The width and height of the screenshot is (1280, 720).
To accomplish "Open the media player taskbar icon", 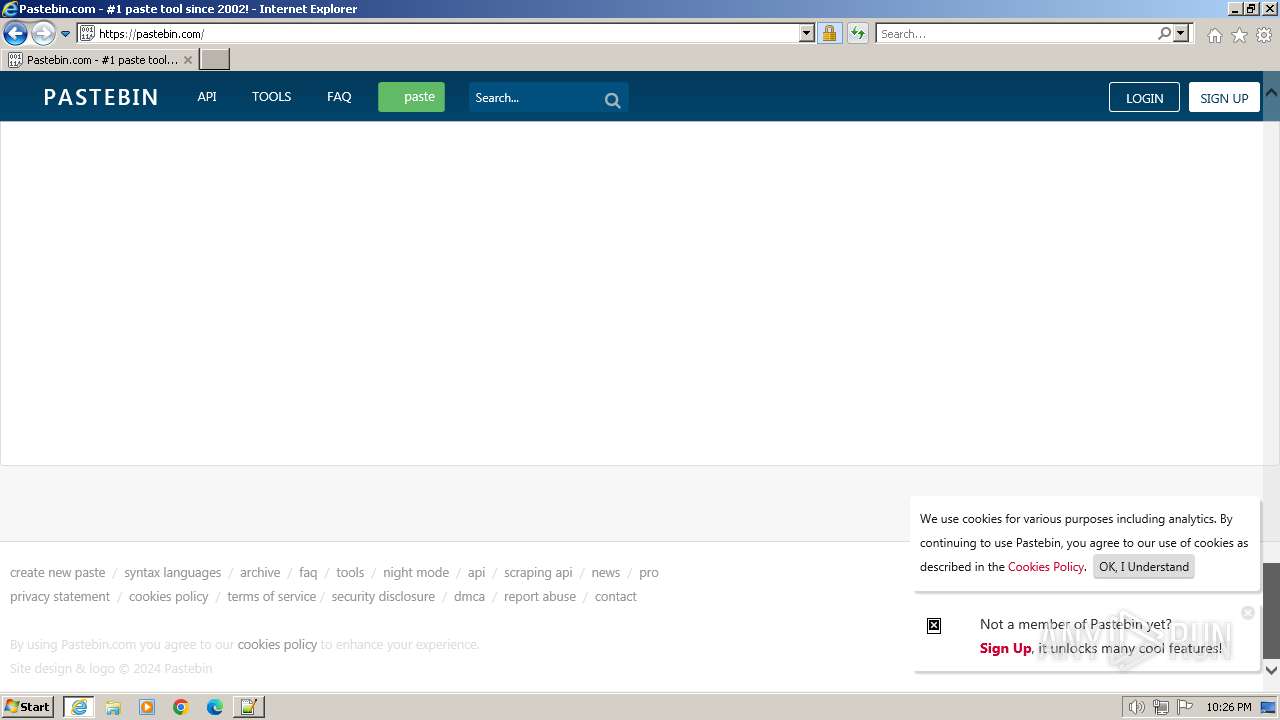I will click(x=147, y=707).
